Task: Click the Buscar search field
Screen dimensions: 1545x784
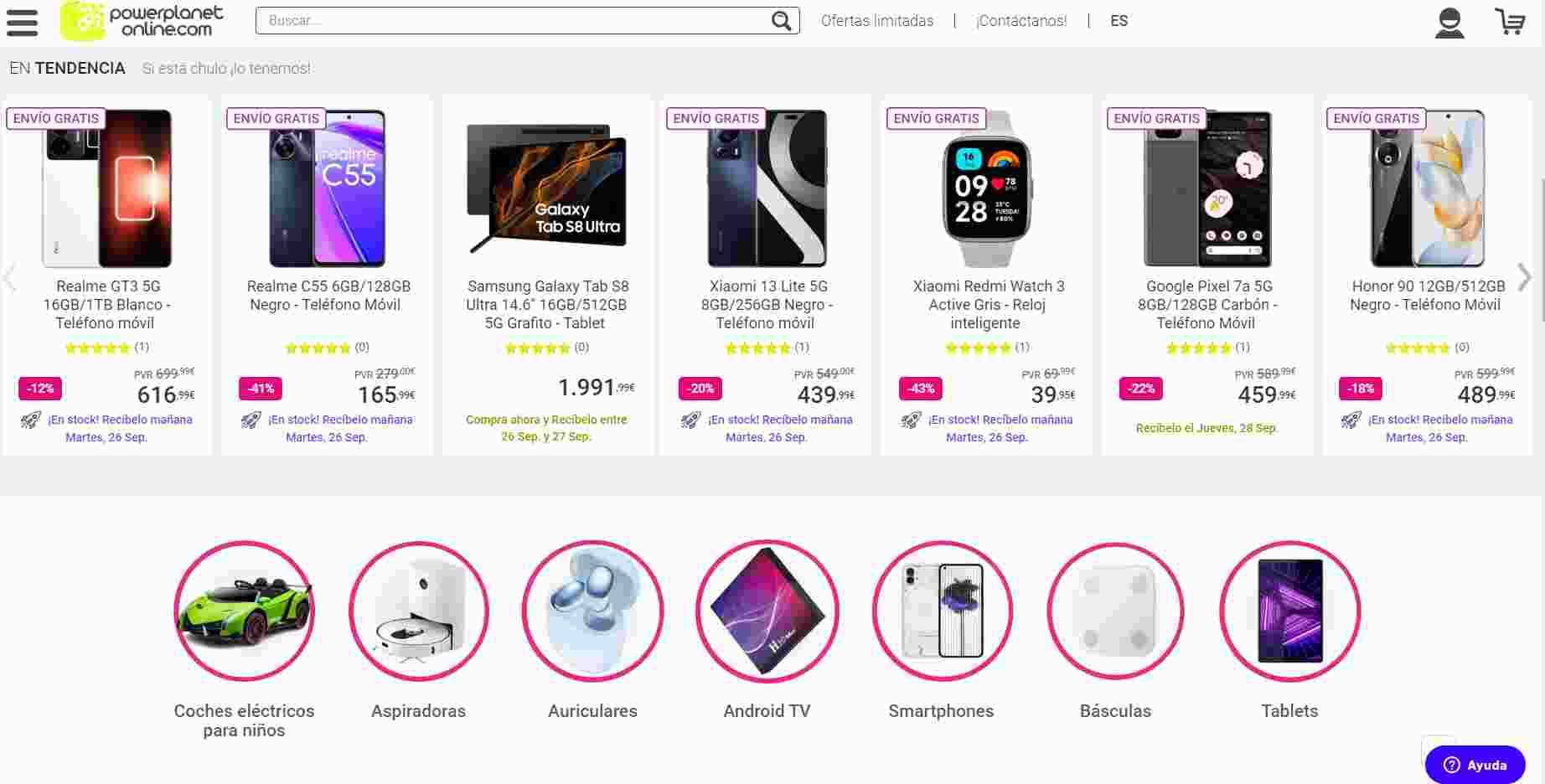Action: coord(511,21)
